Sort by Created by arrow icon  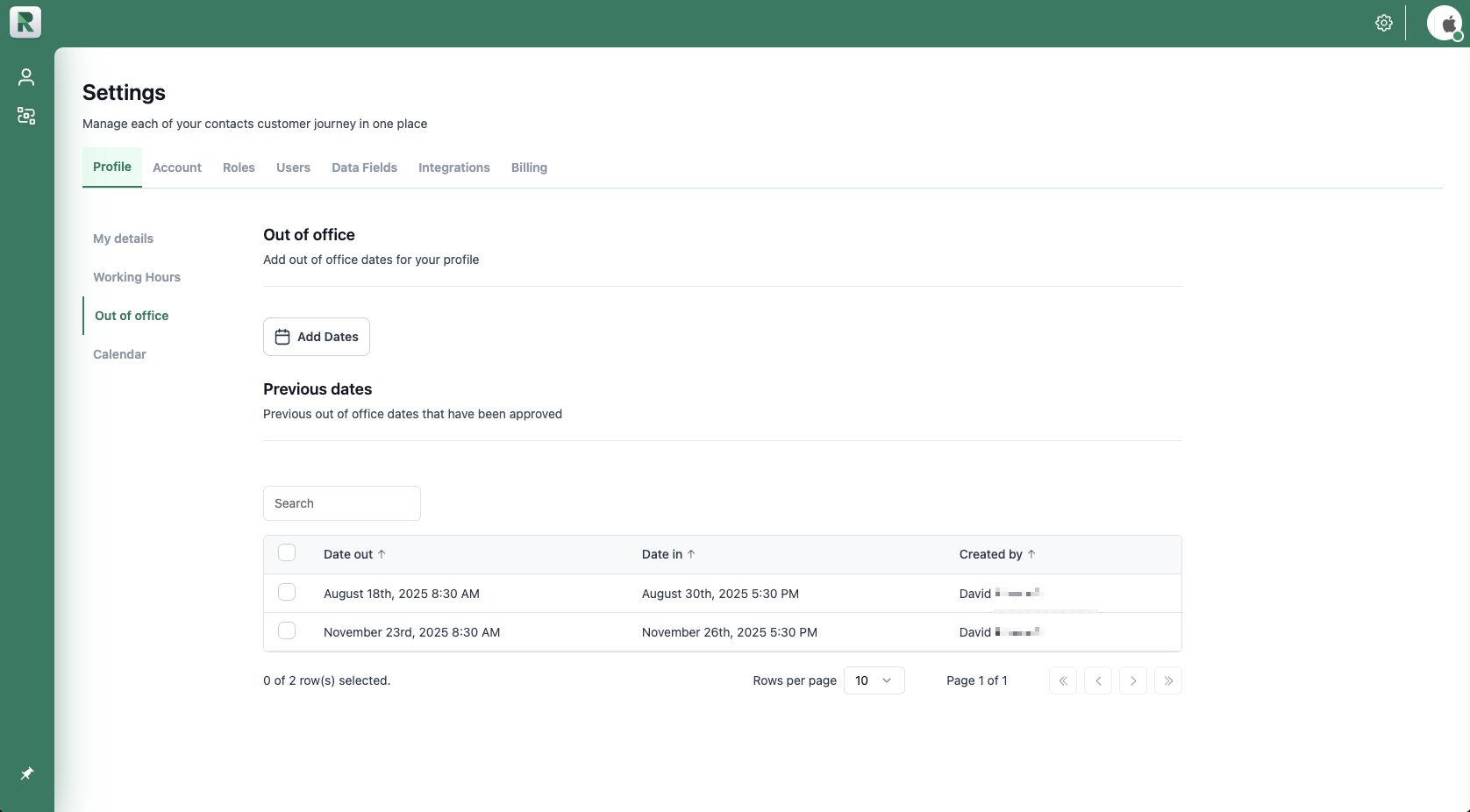(1031, 554)
